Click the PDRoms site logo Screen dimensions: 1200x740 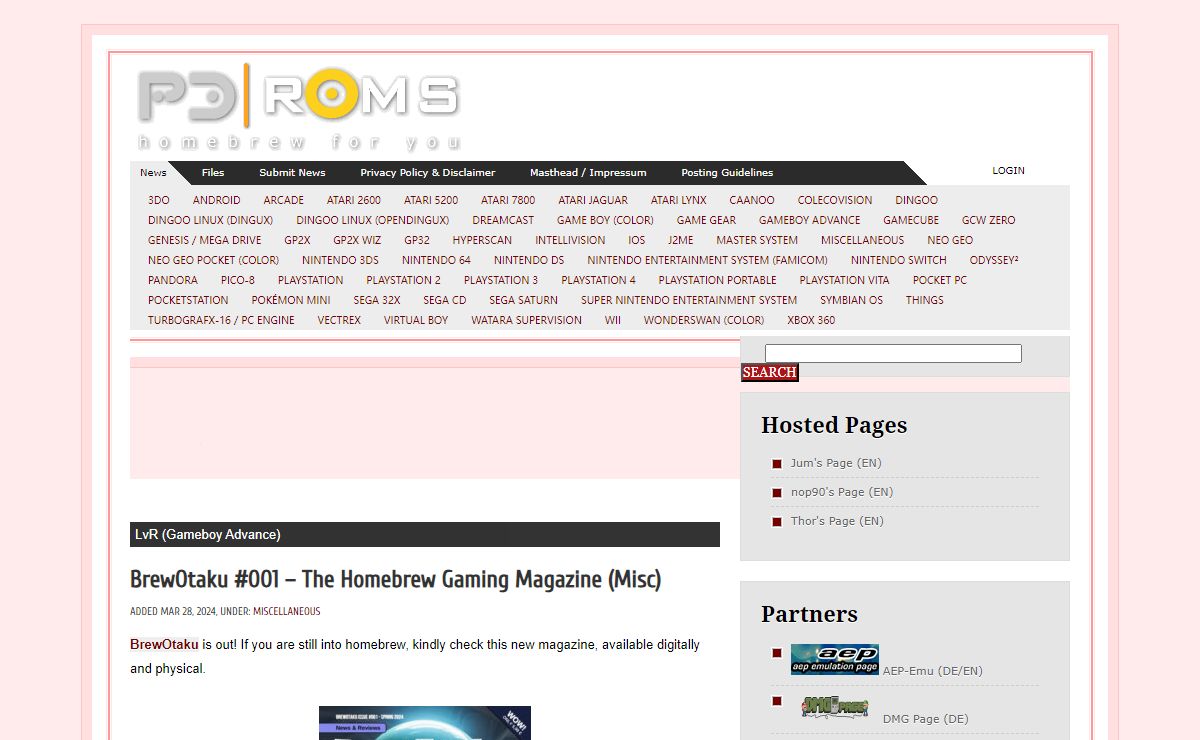(298, 106)
